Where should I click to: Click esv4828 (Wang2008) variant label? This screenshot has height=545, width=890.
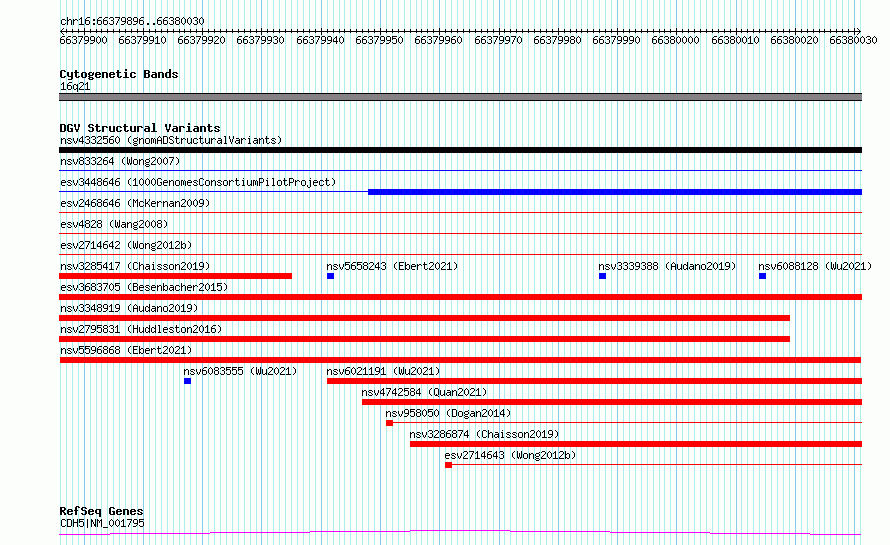pos(114,224)
